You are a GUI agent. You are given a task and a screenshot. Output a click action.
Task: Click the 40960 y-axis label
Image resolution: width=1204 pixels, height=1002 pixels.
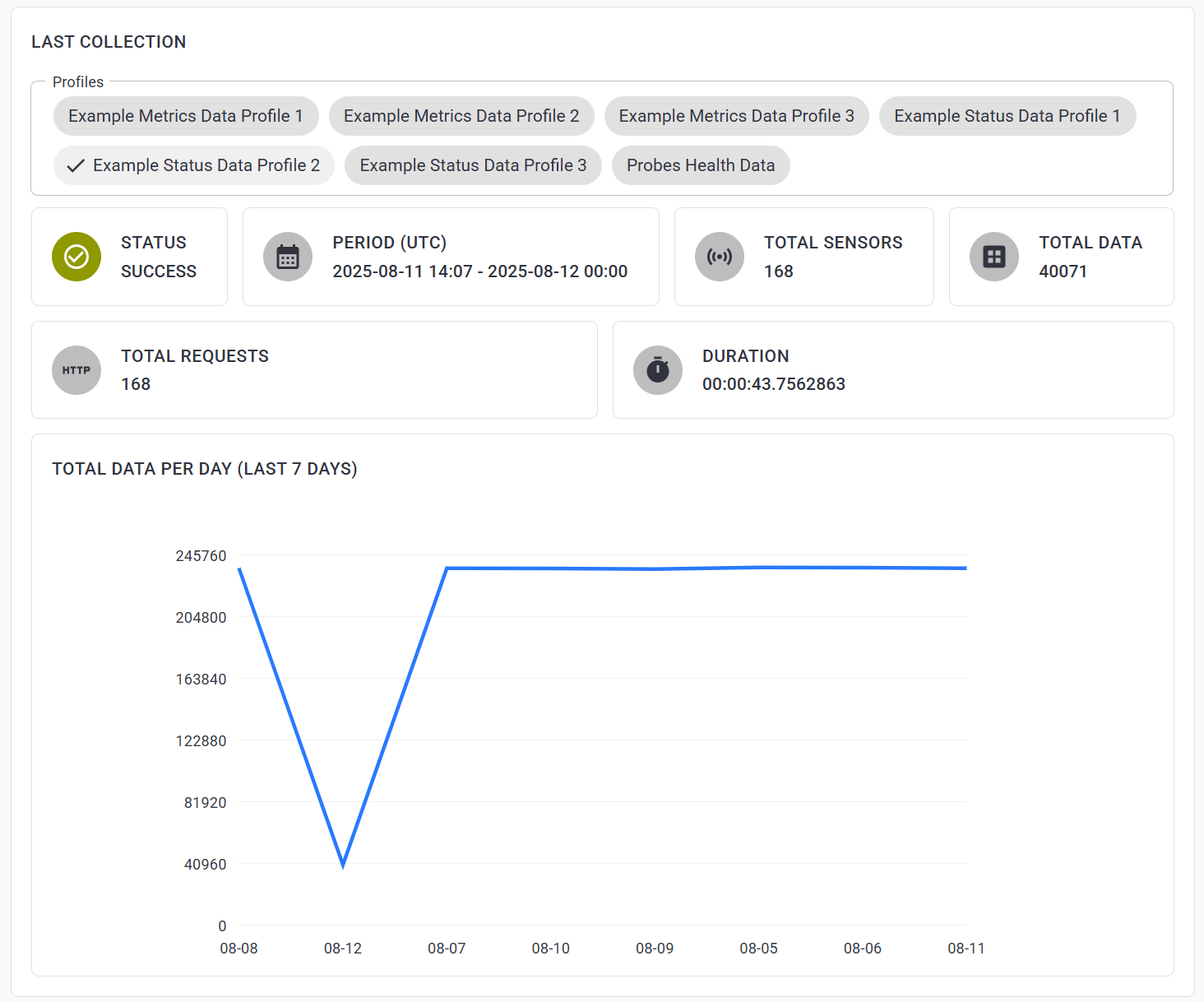pos(205,865)
